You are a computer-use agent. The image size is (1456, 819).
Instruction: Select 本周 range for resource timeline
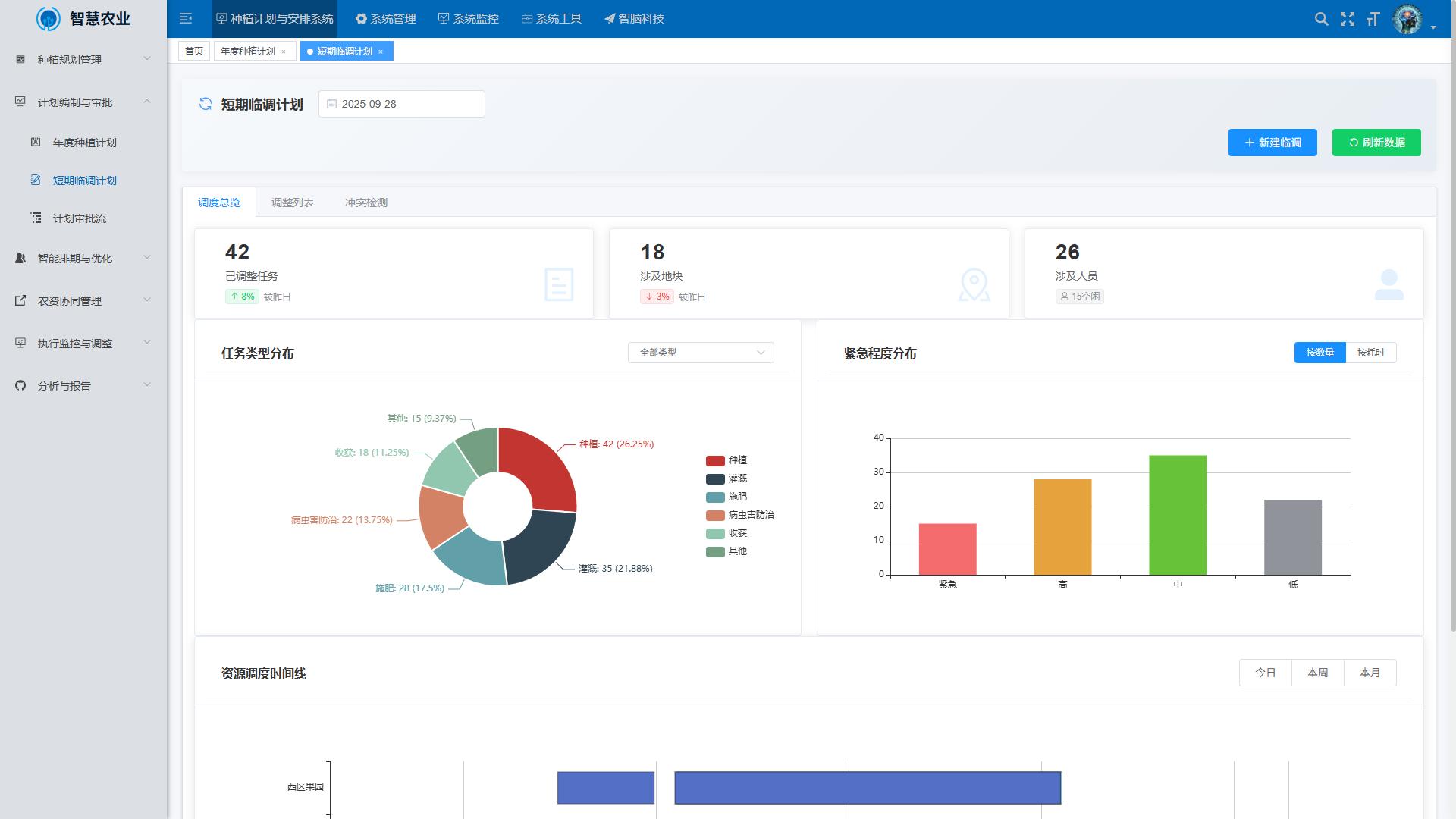1317,673
